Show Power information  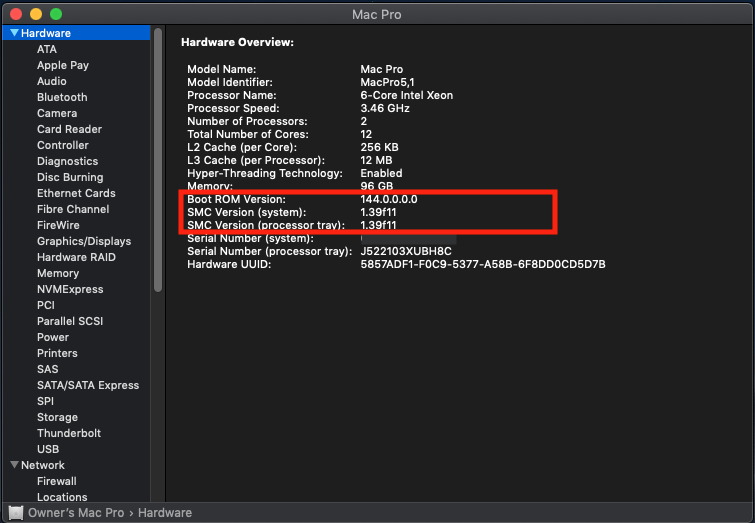click(52, 337)
